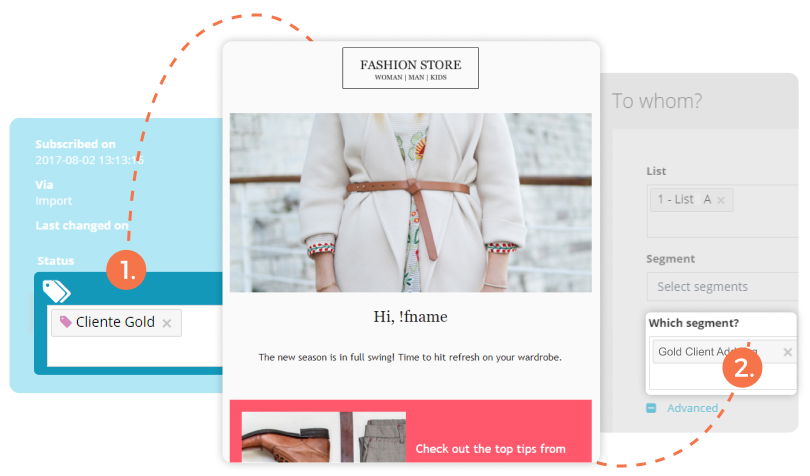810x476 pixels.
Task: Click the orange step 1 marker
Action: click(x=127, y=270)
